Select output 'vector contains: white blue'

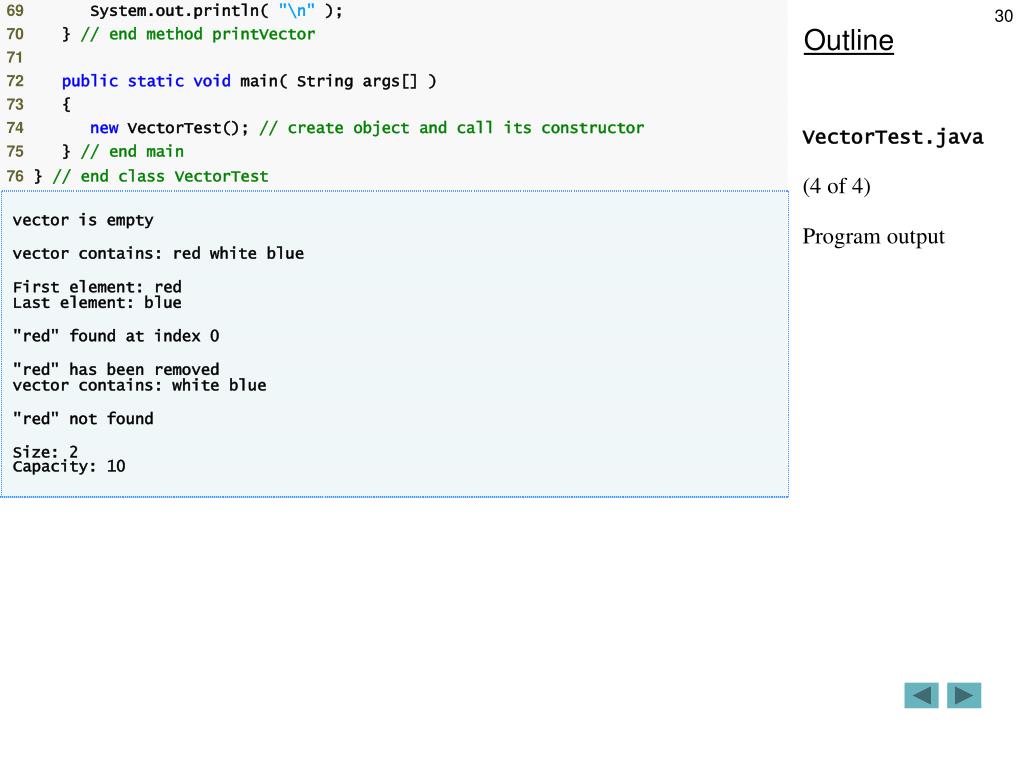coord(139,385)
